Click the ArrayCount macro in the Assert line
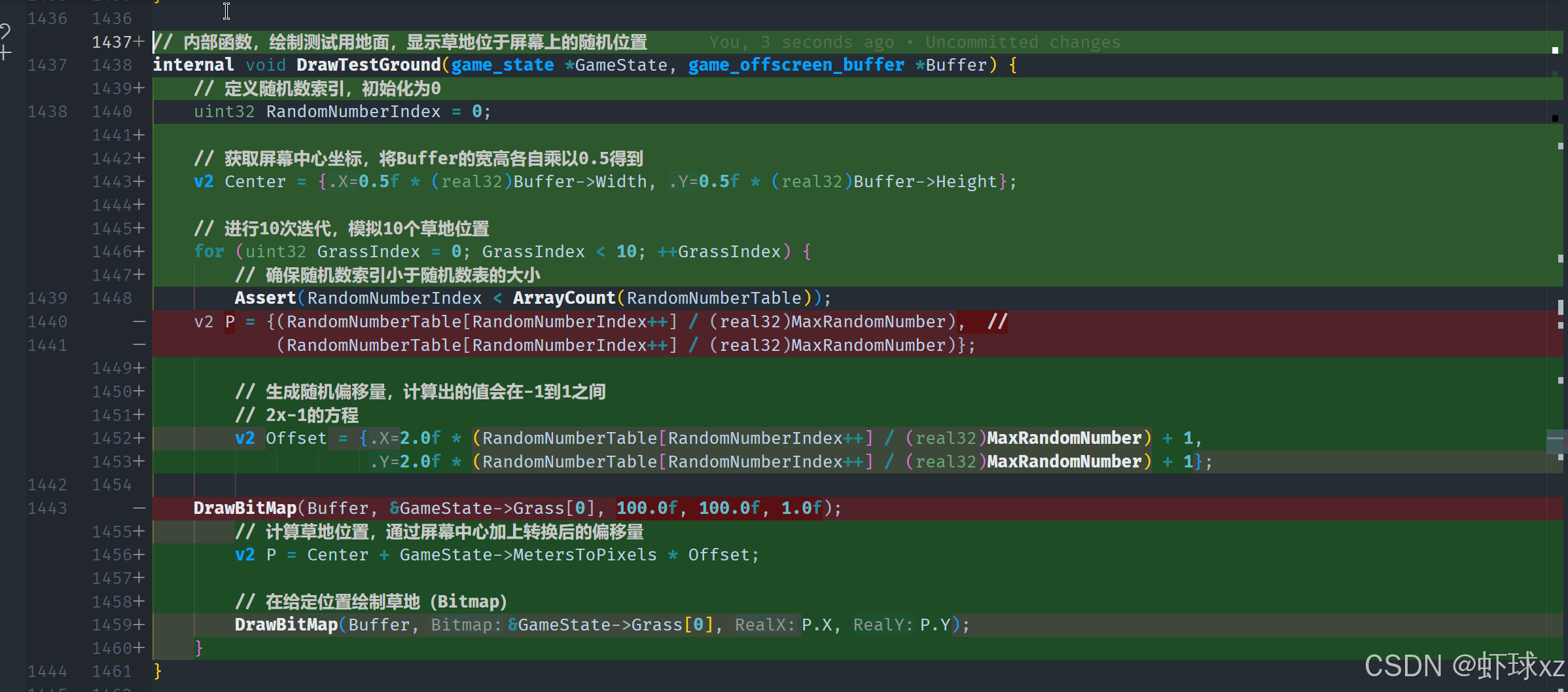This screenshot has height=692, width=1568. [563, 299]
